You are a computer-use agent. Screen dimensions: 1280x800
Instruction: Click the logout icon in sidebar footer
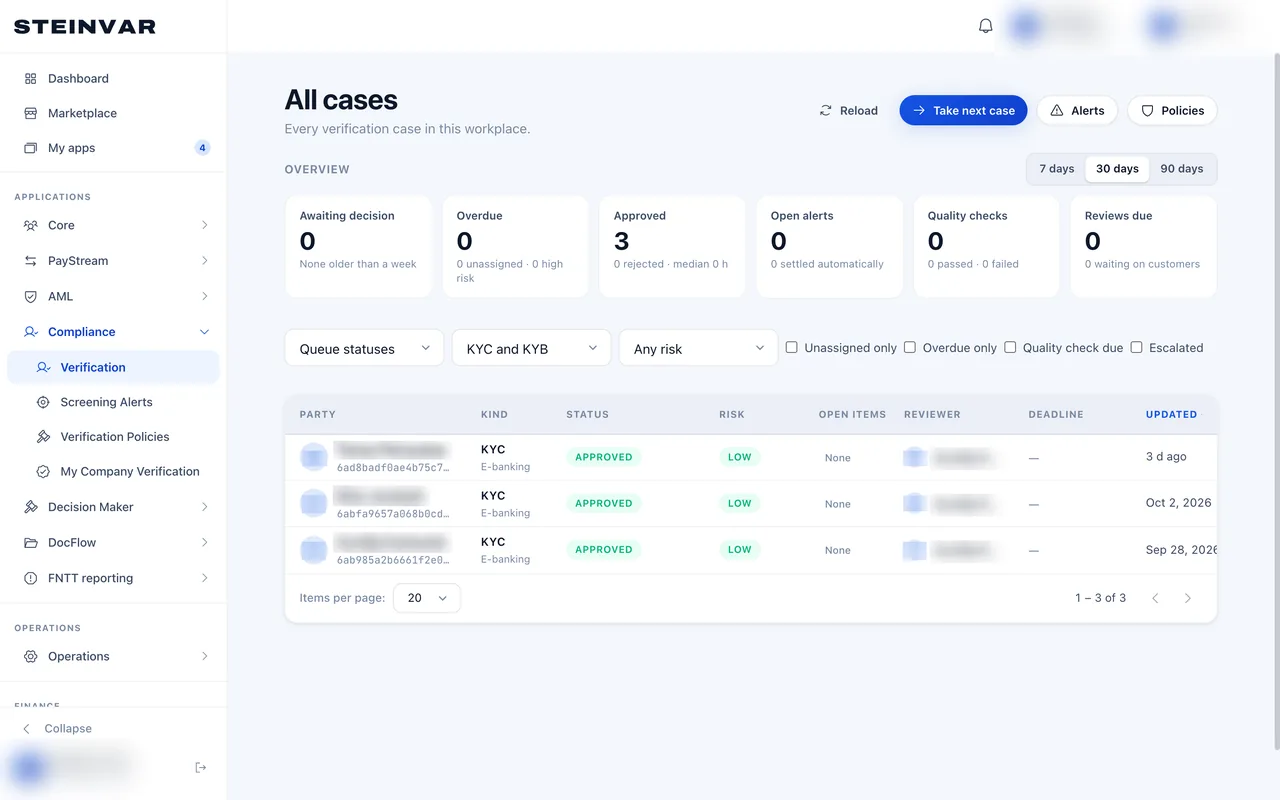pos(201,767)
